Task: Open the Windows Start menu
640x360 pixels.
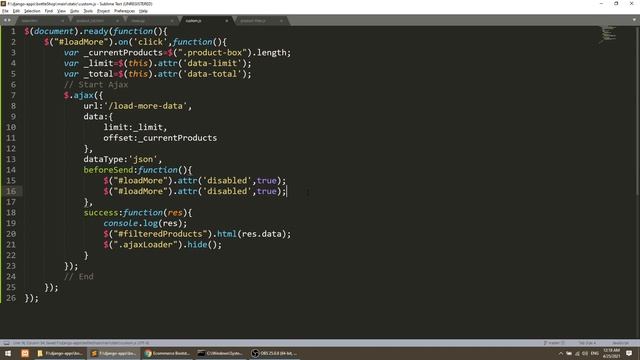Action: click(8, 353)
